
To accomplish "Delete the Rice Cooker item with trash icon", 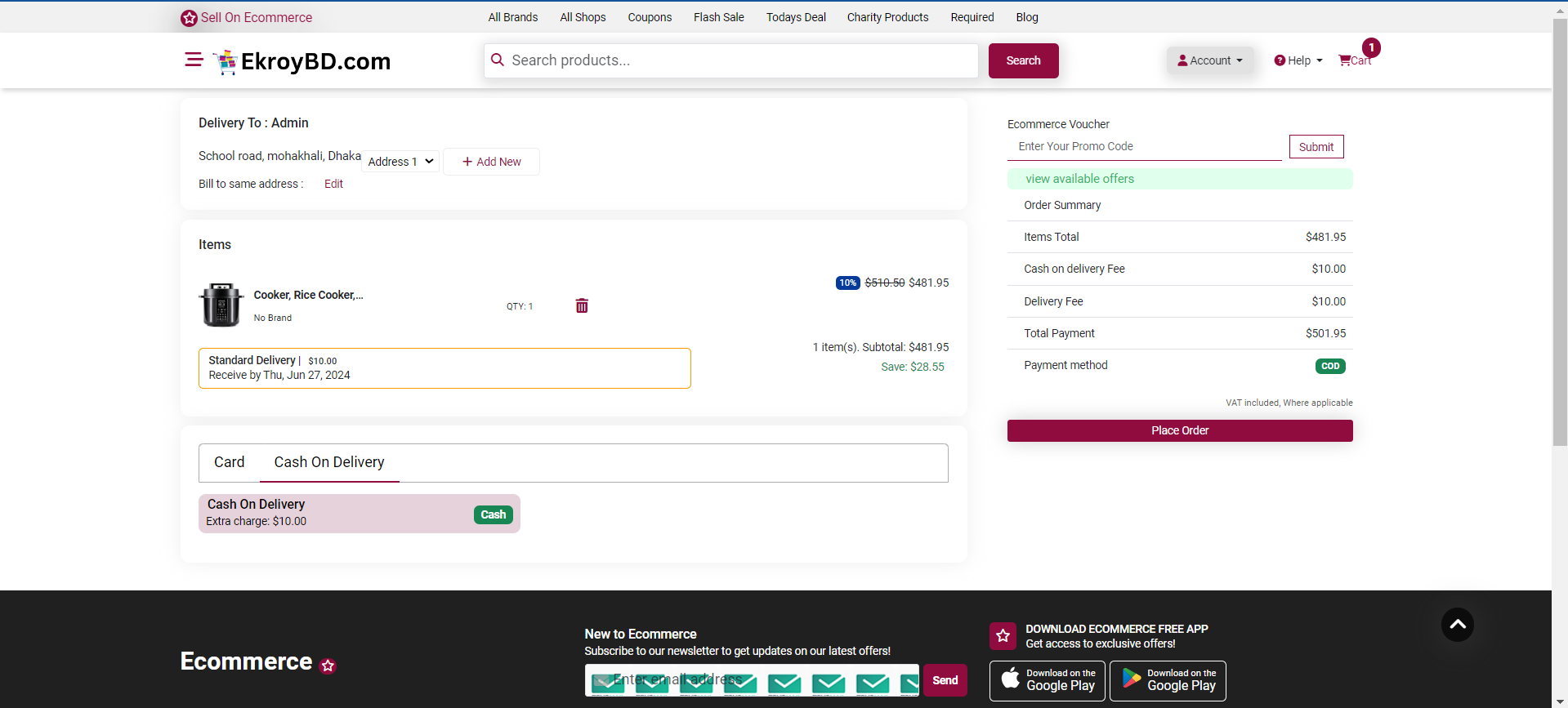I will [x=582, y=305].
